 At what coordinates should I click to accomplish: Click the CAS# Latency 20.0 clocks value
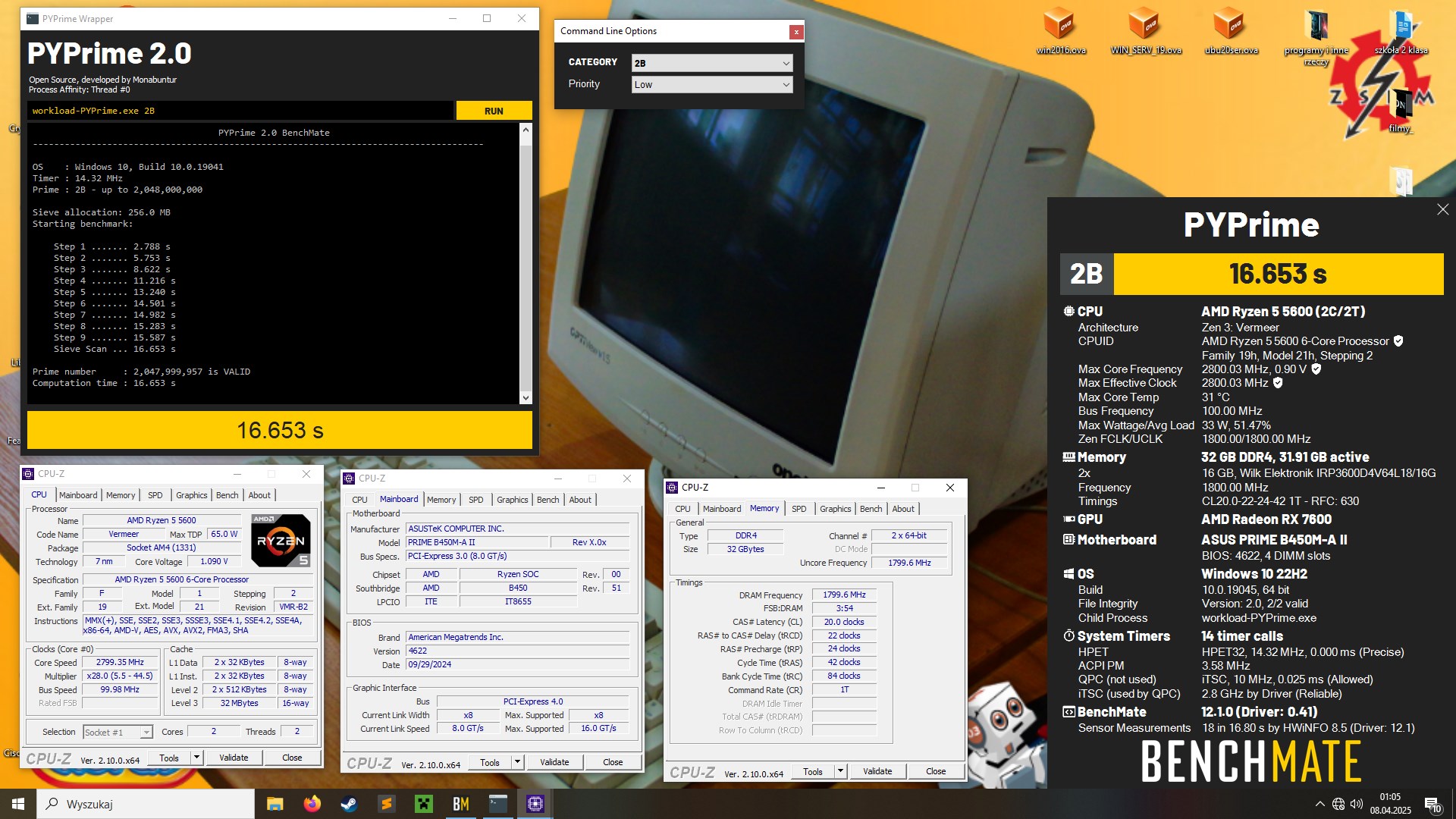tap(844, 622)
